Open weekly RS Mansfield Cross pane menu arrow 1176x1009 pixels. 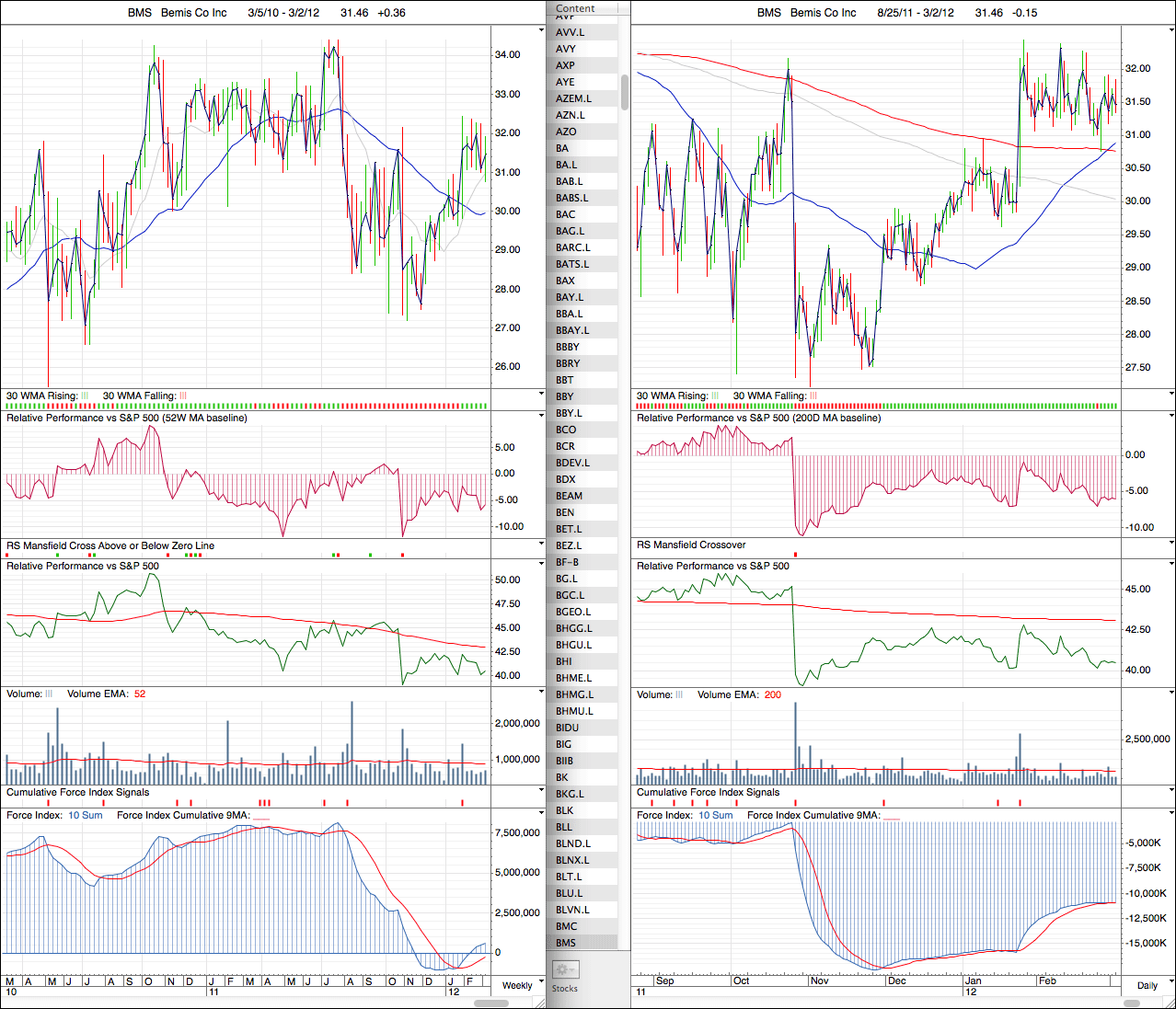pyautogui.click(x=541, y=545)
